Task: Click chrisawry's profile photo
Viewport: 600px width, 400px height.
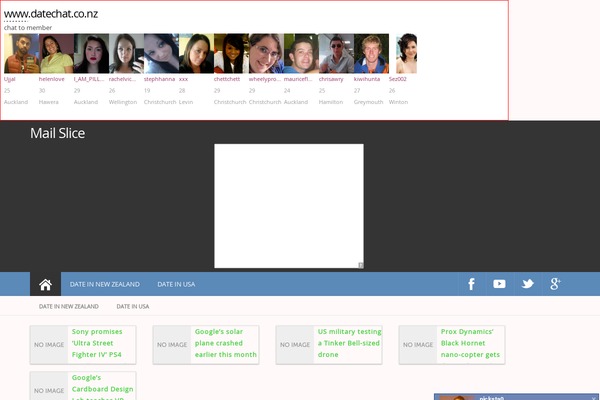Action: click(336, 53)
